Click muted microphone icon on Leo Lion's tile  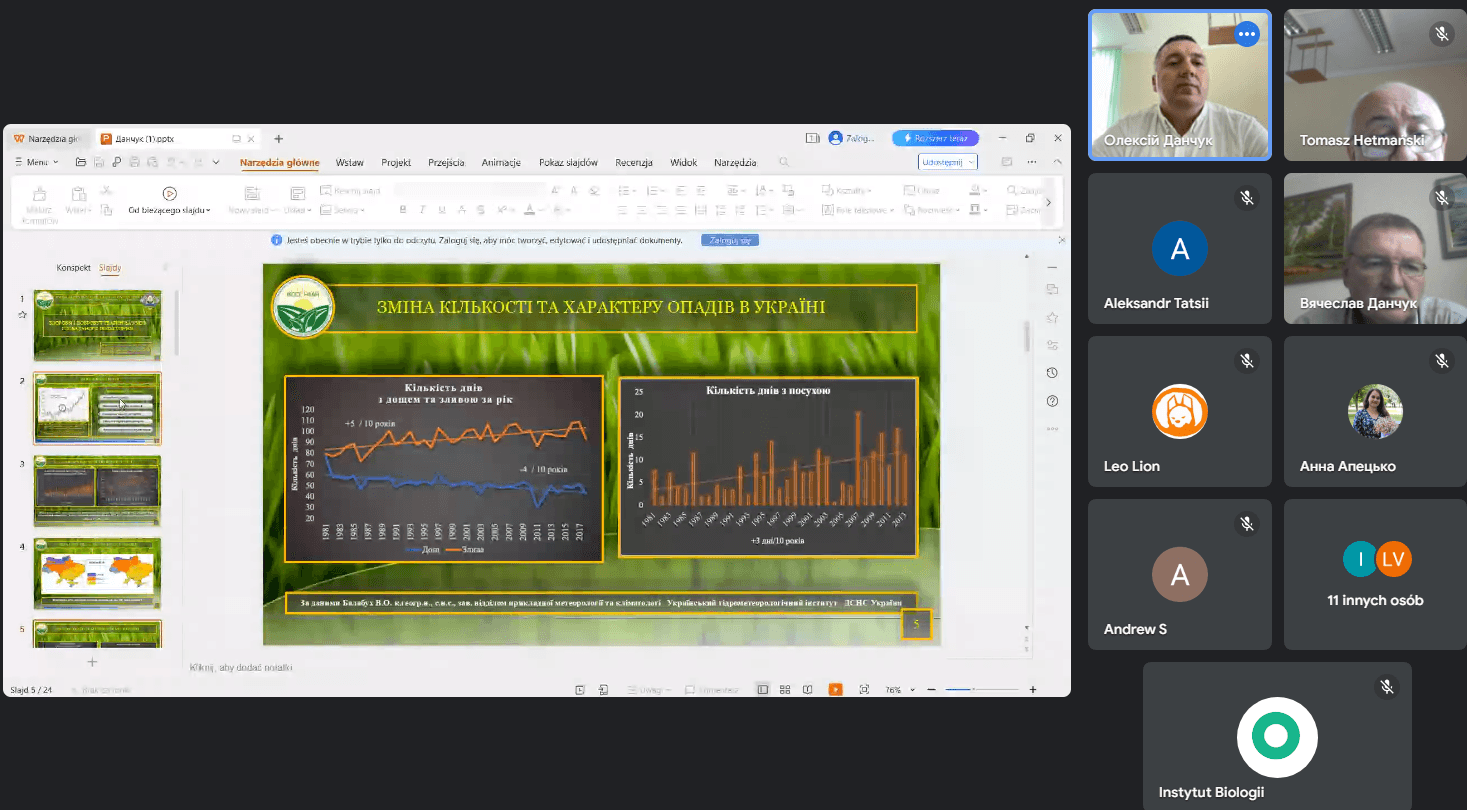(1247, 361)
